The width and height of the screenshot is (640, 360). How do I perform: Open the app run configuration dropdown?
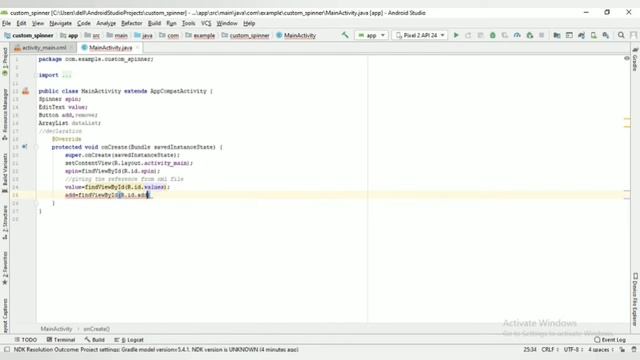(371, 36)
